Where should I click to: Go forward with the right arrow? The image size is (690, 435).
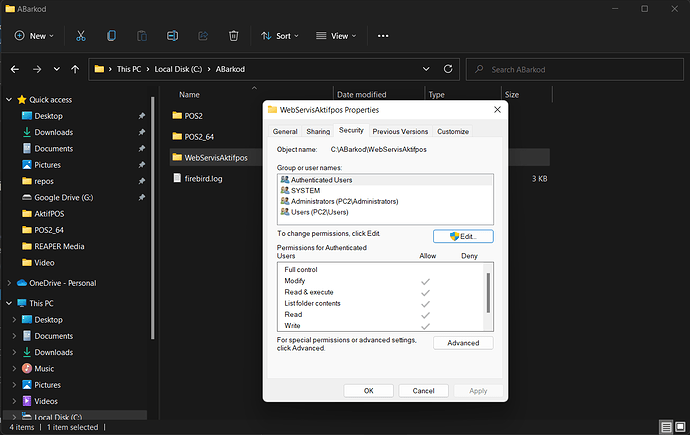tap(37, 69)
